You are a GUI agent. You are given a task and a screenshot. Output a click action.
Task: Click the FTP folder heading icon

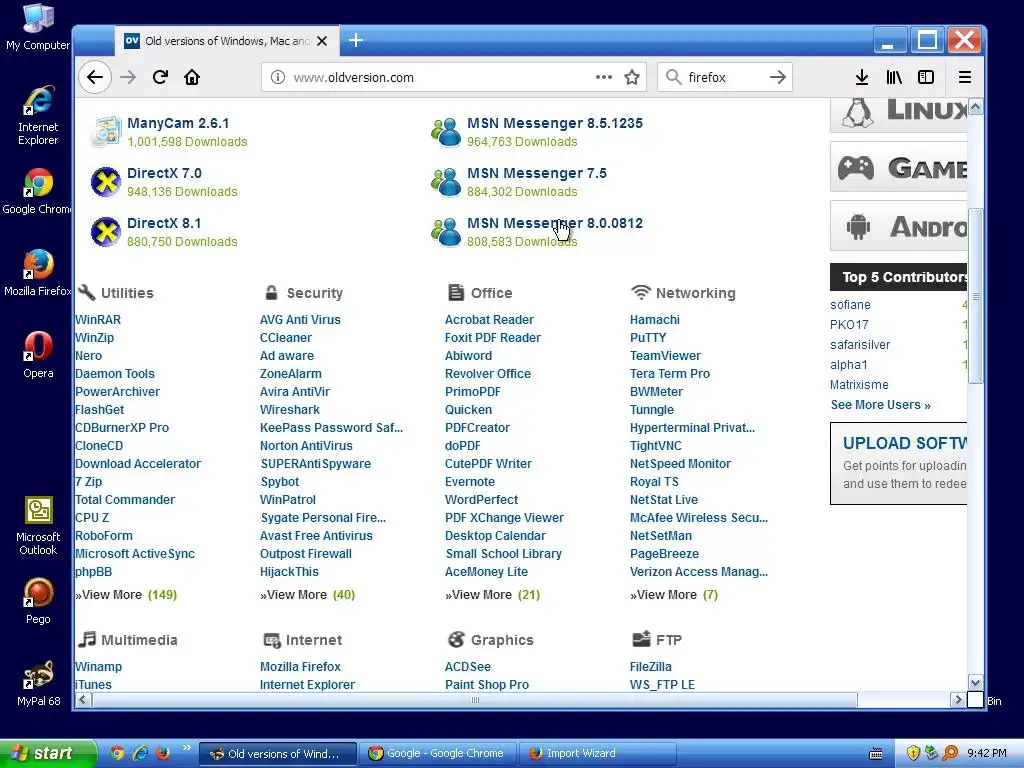[641, 639]
